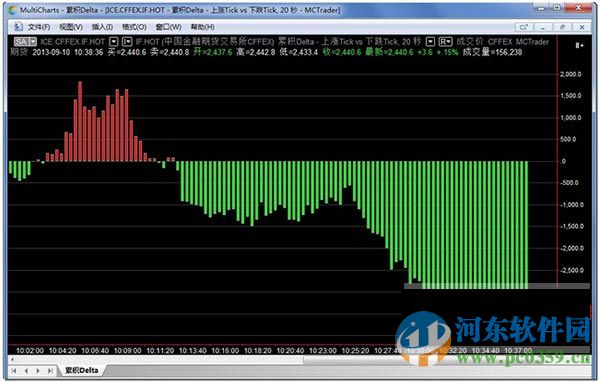The width and height of the screenshot is (600, 382).
Task: Click the tallest red histogram bar
Action: 80,121
